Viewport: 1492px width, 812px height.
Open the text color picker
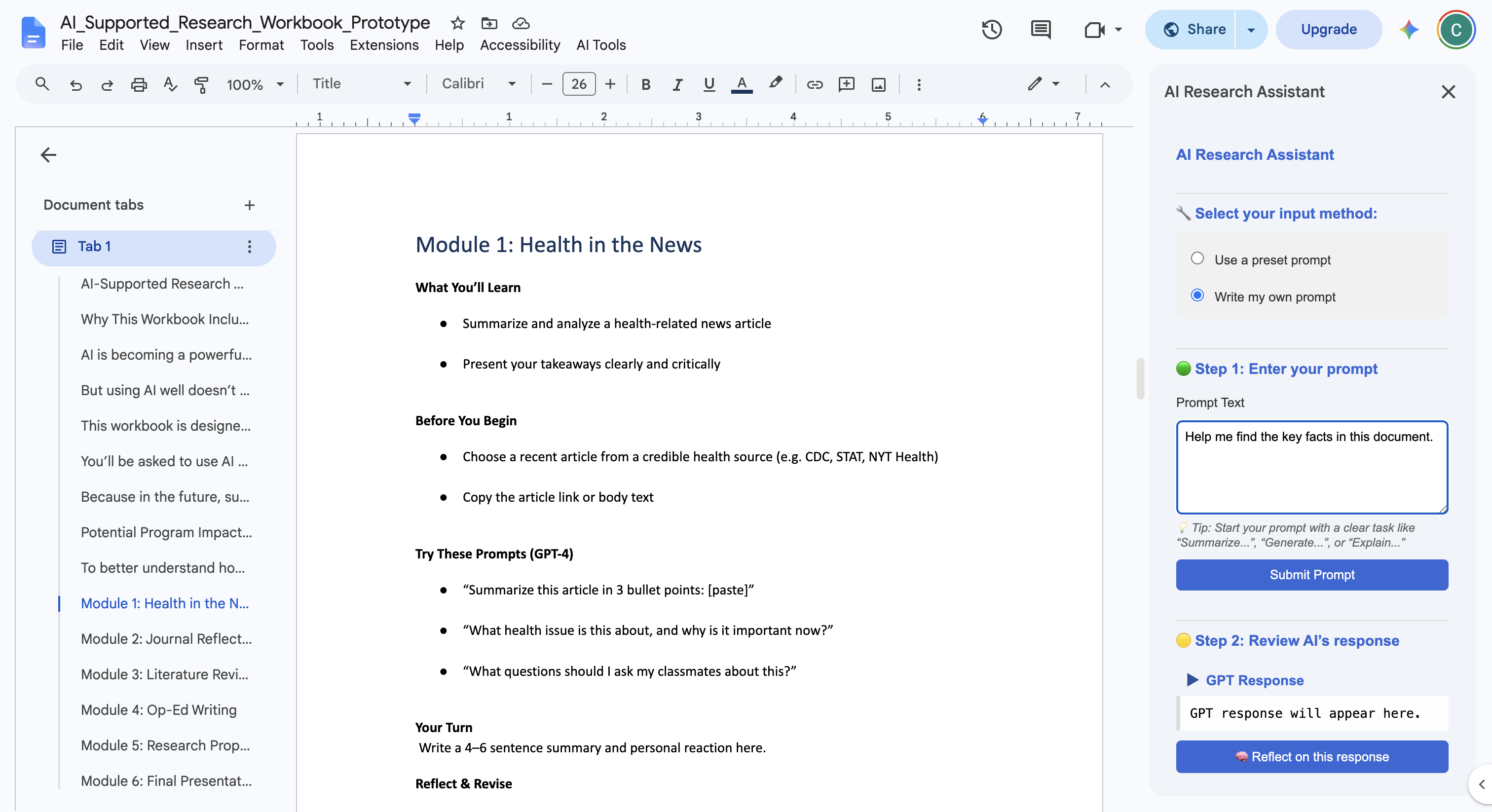point(742,84)
